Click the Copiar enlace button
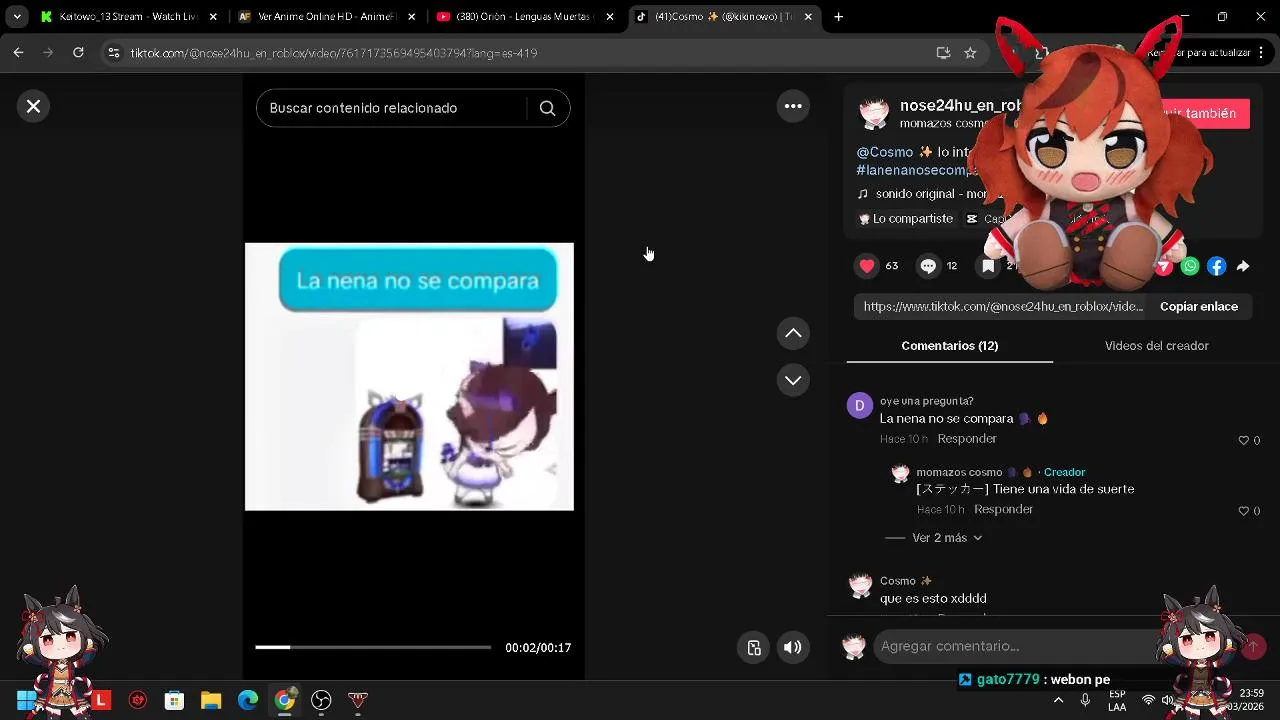 tap(1198, 307)
